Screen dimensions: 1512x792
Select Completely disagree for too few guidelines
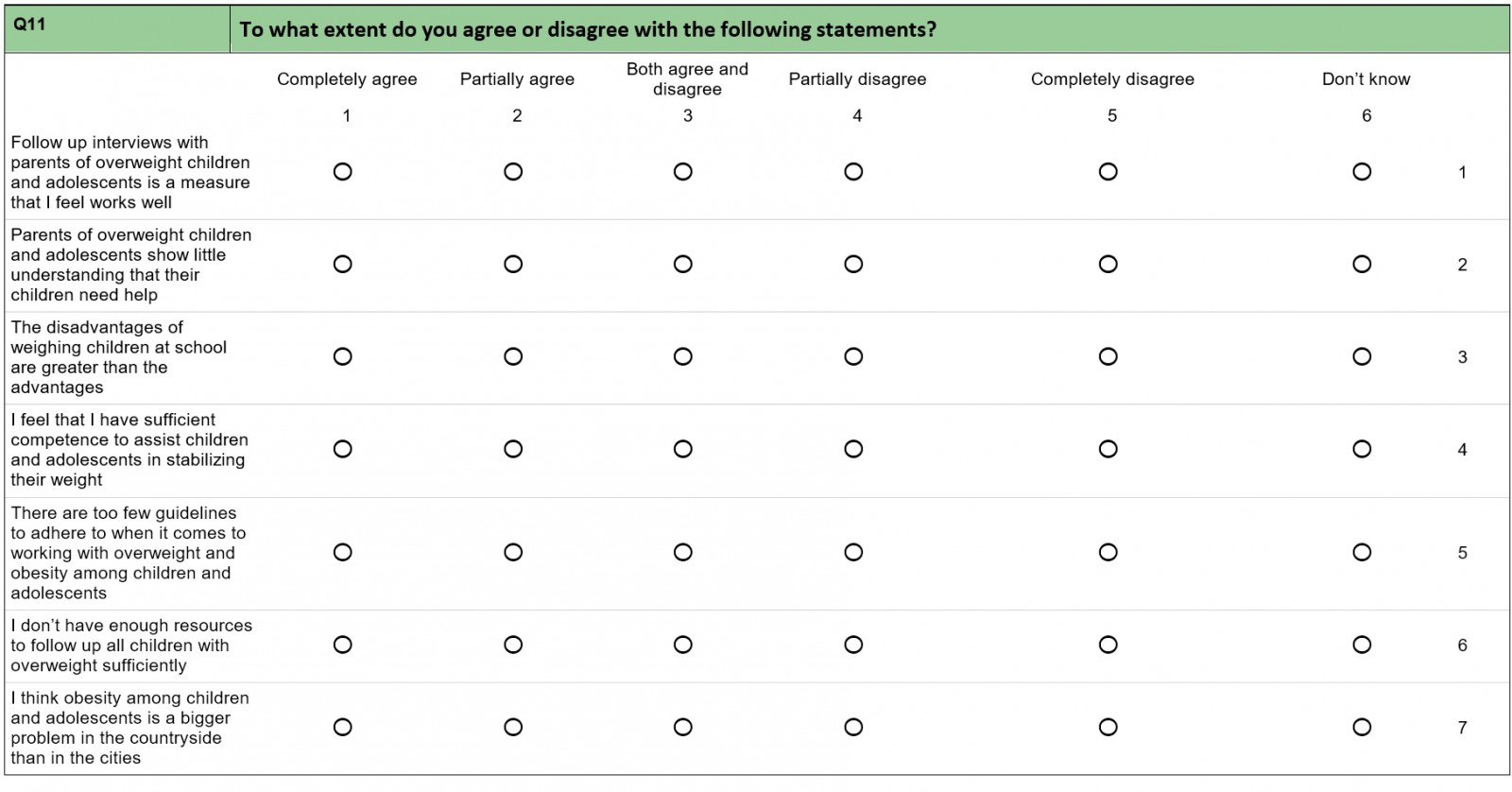[x=1108, y=552]
